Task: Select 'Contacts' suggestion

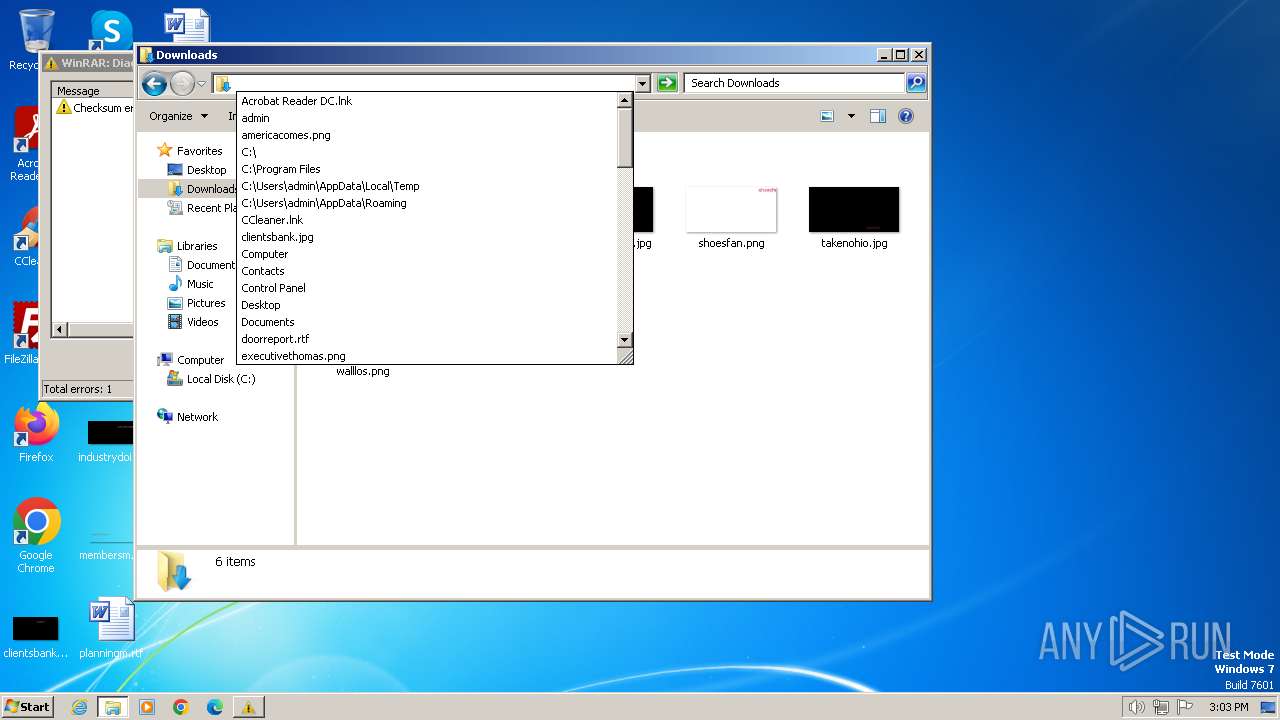Action: click(427, 271)
